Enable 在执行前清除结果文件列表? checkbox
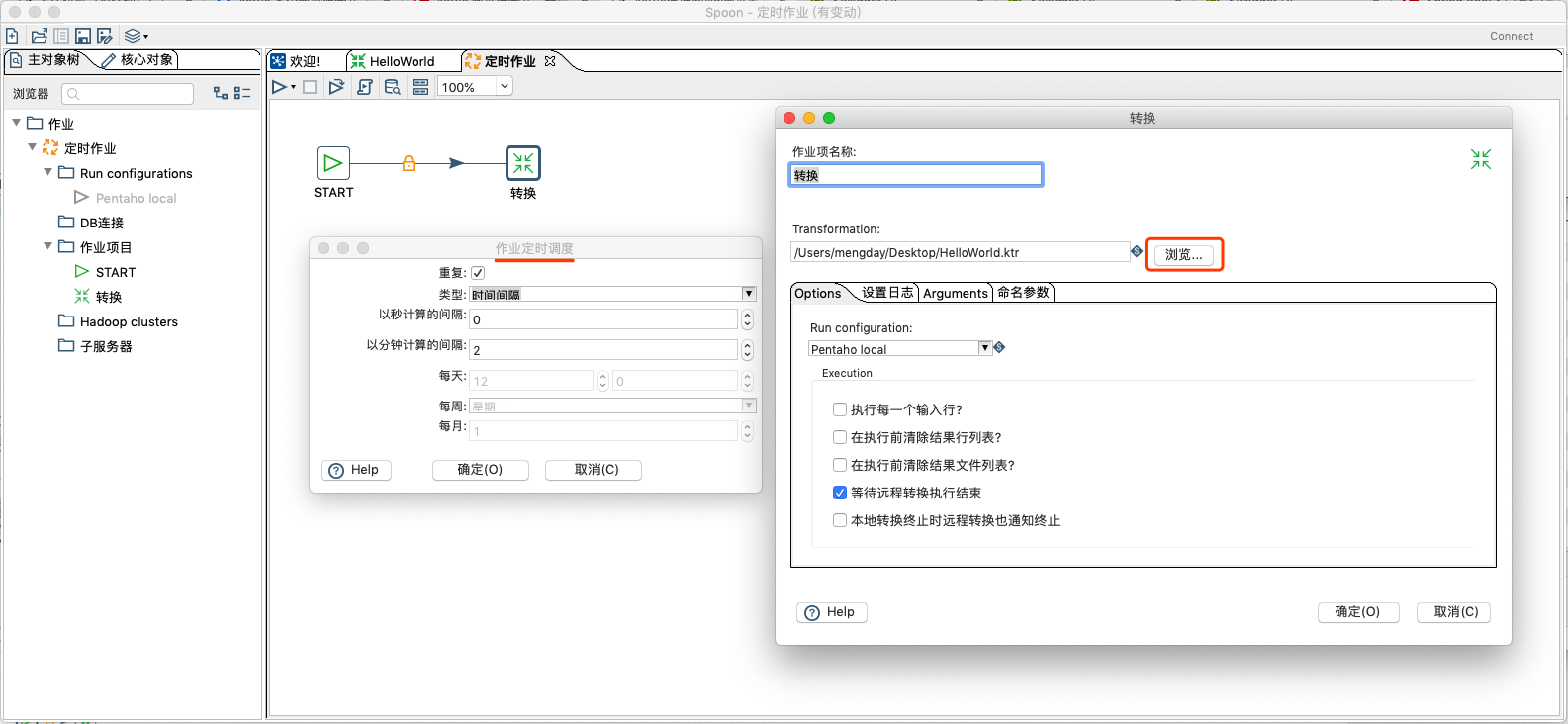 pyautogui.click(x=840, y=465)
